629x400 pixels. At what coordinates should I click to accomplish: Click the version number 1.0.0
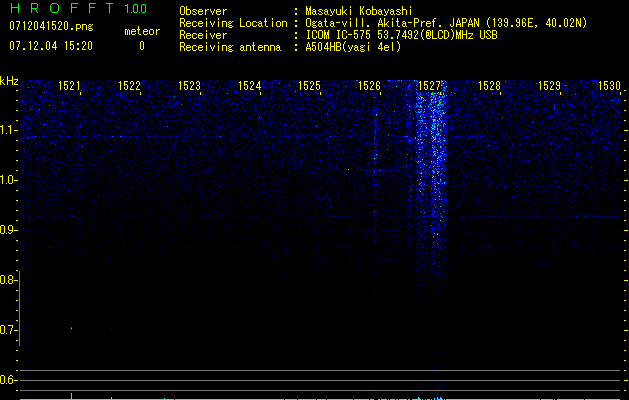136,8
